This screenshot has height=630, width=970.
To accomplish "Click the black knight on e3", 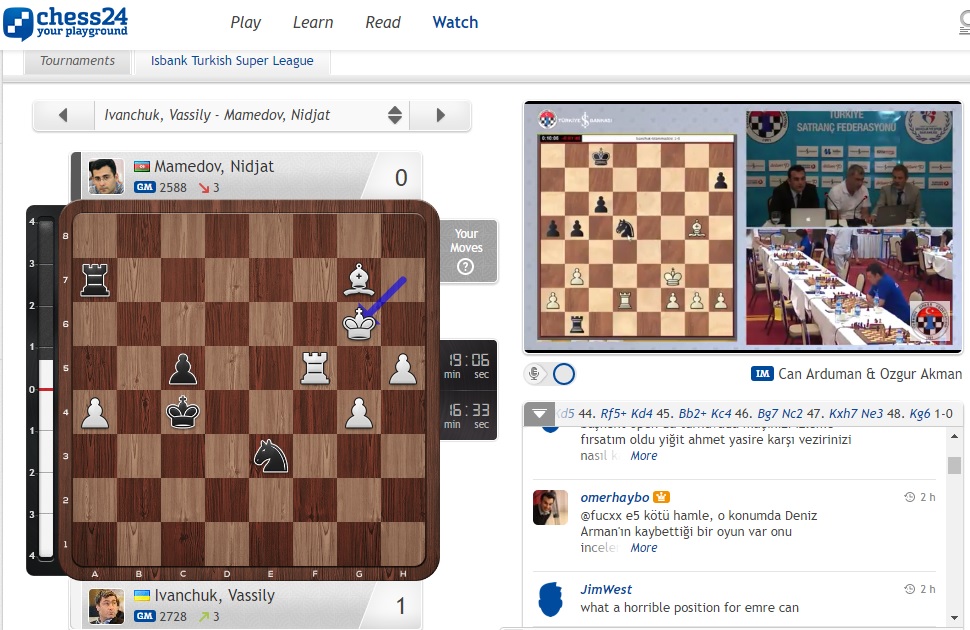I will tap(271, 456).
